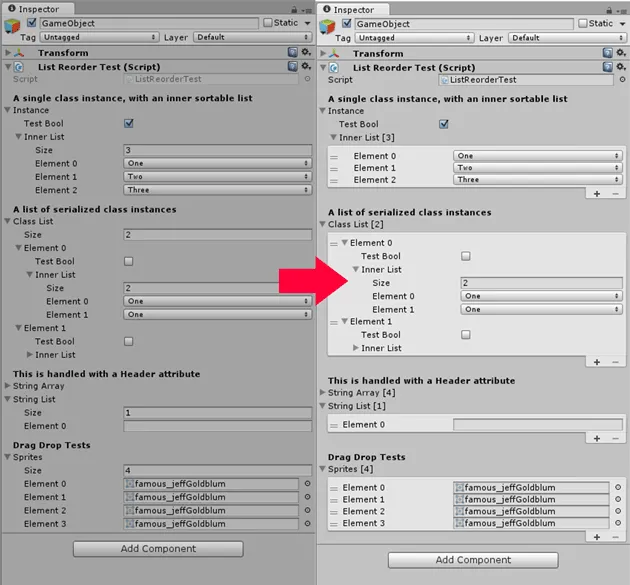
Task: Click GameObject name field in left inspector
Action: point(149,23)
